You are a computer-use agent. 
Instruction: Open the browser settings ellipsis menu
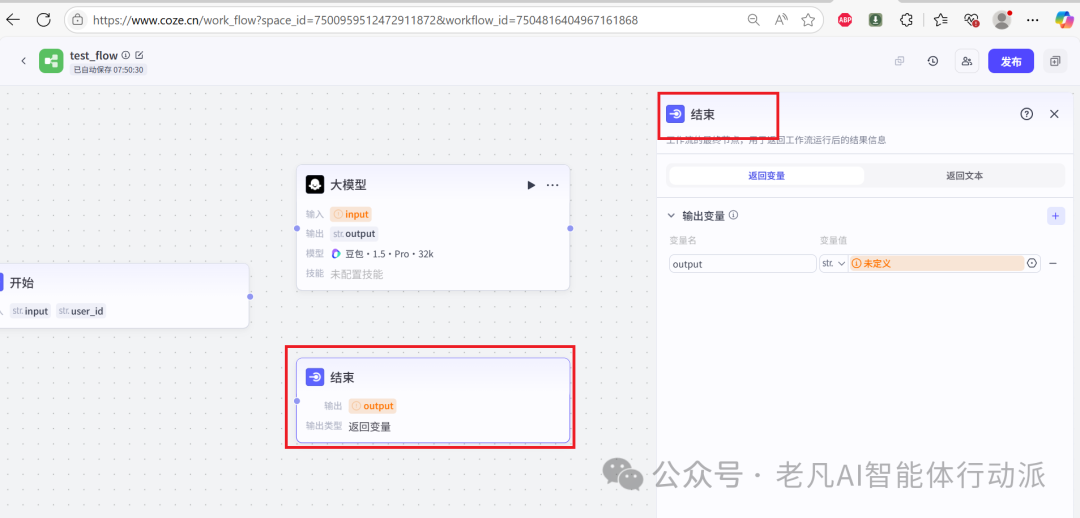point(1032,20)
